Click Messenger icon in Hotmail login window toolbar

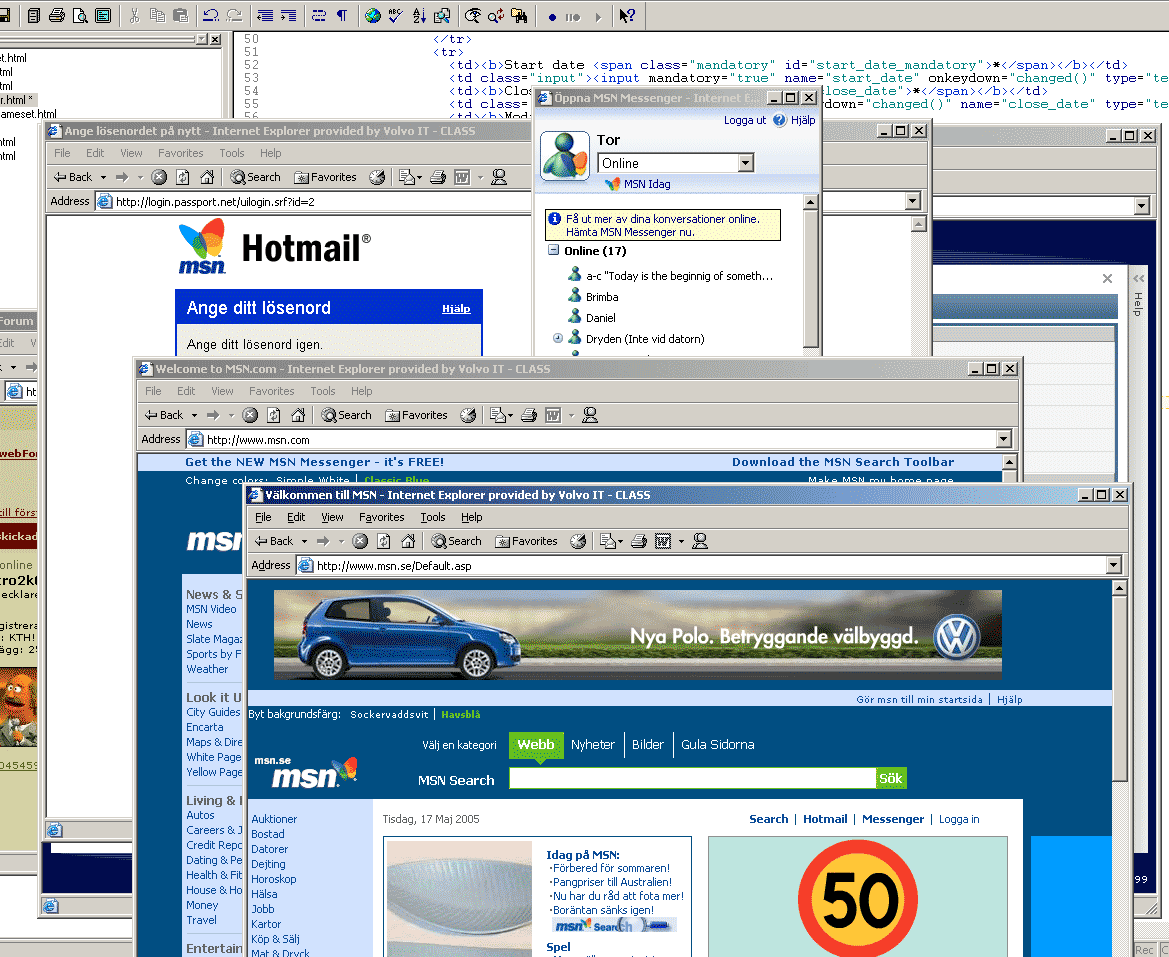(499, 177)
